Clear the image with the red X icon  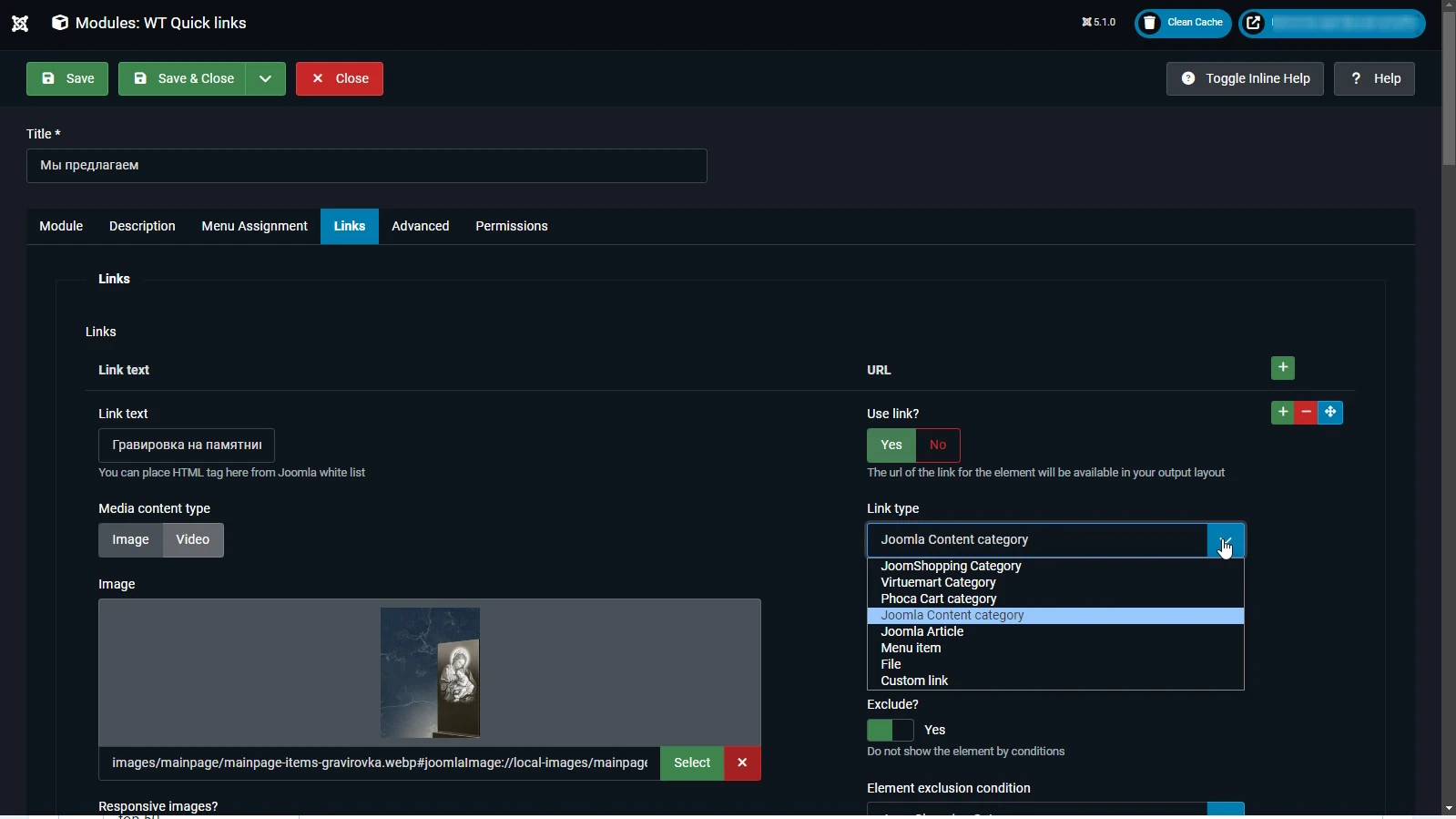742,763
